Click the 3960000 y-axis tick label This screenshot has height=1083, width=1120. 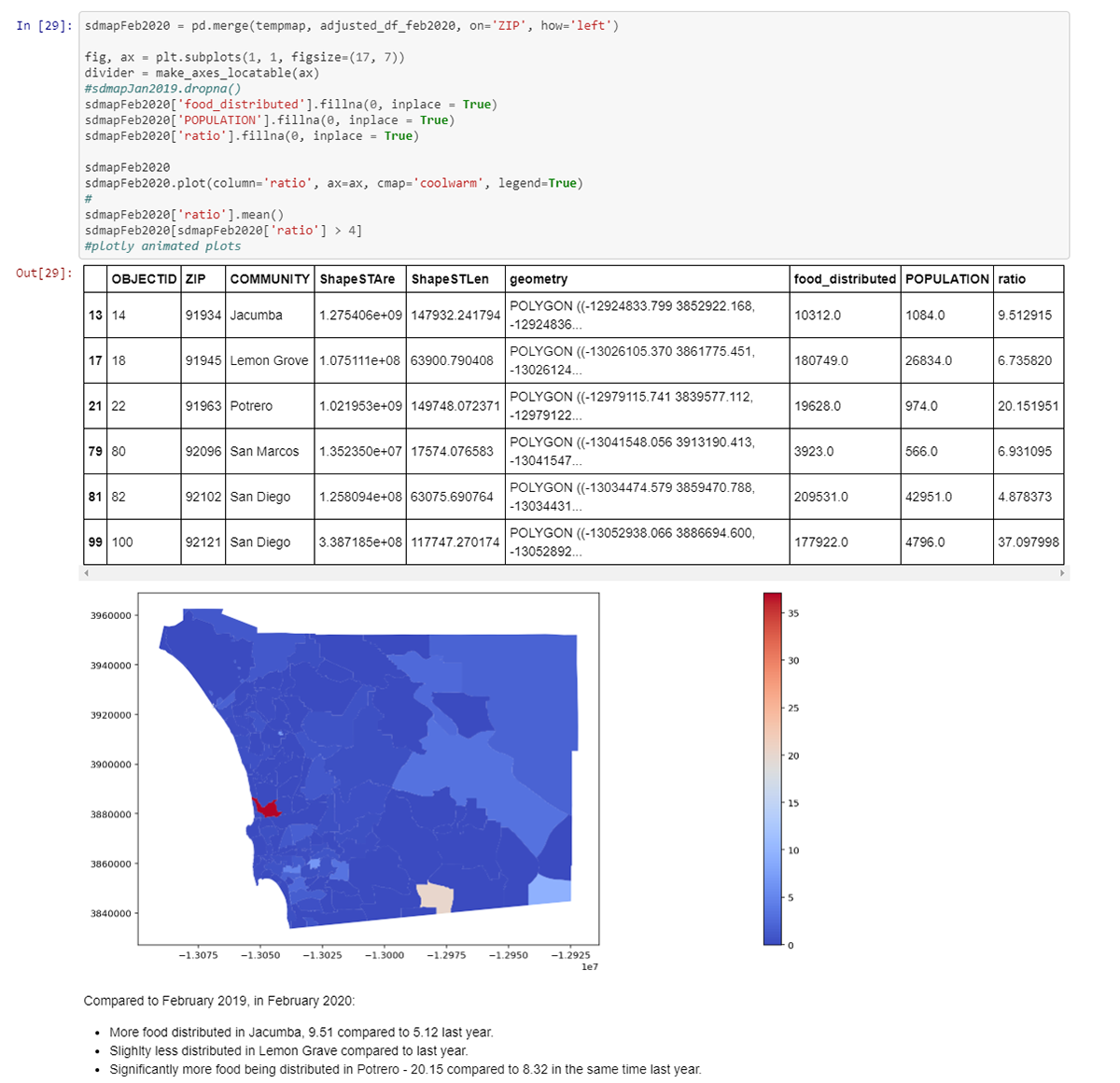click(111, 615)
